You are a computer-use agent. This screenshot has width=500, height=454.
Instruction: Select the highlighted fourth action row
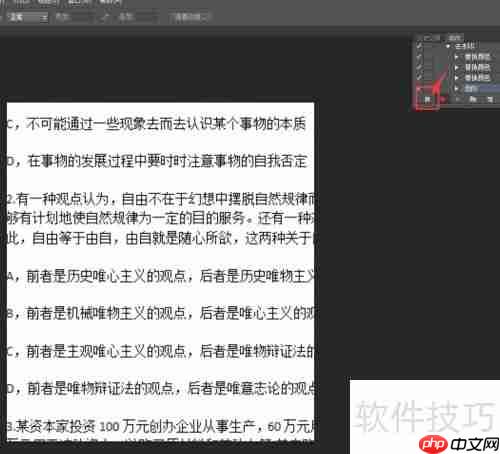click(x=482, y=89)
